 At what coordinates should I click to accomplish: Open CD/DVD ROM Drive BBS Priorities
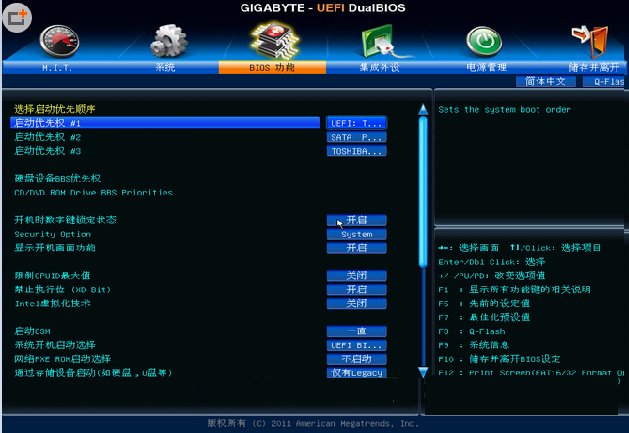point(93,192)
